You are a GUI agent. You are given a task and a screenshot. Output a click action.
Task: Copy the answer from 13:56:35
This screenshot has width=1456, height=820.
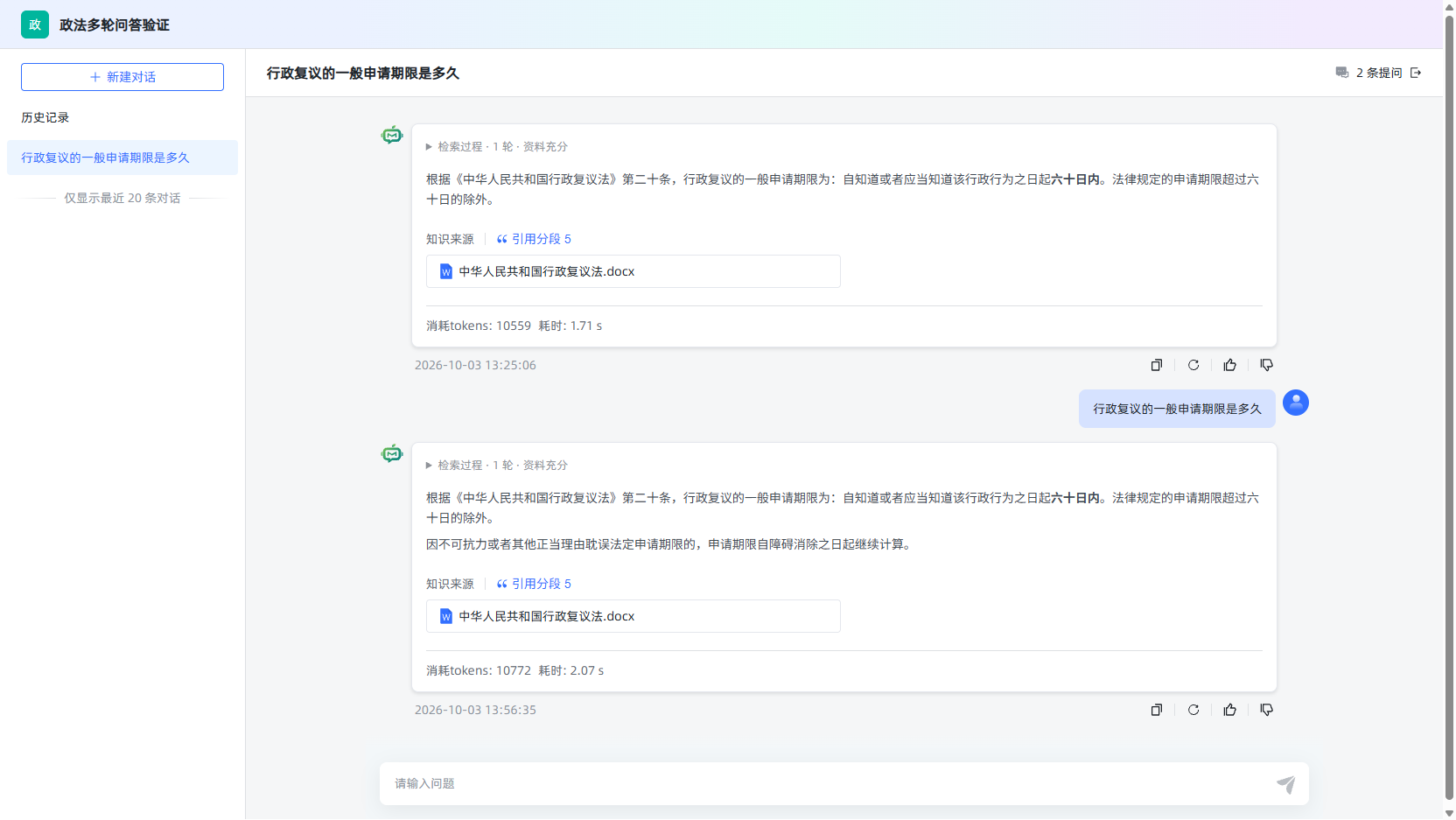[1157, 710]
